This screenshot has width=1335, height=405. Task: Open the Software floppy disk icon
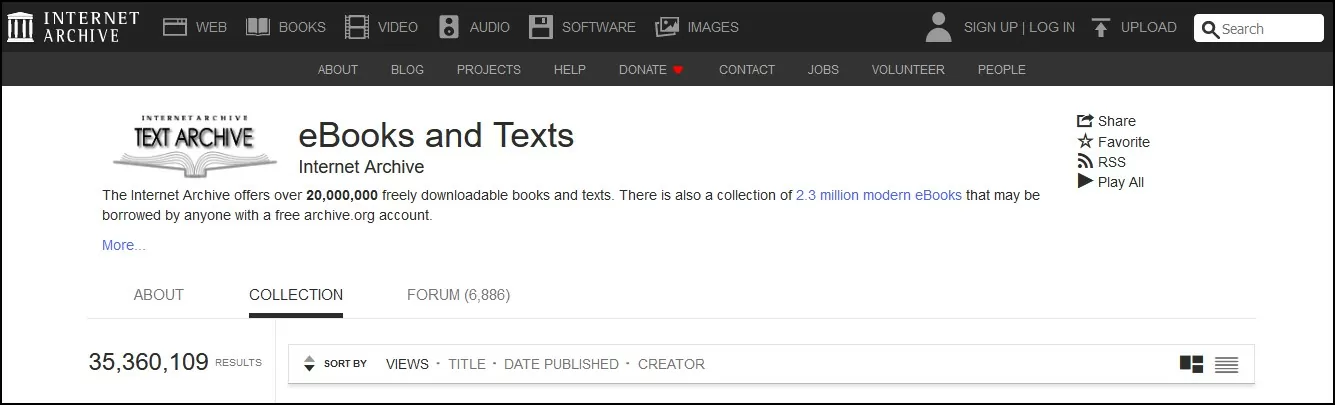[541, 27]
